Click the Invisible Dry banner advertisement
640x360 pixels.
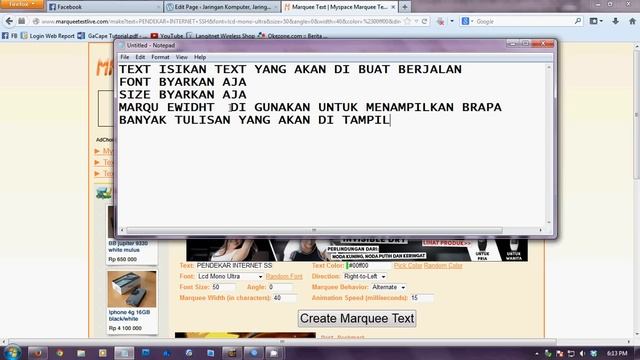[357, 250]
